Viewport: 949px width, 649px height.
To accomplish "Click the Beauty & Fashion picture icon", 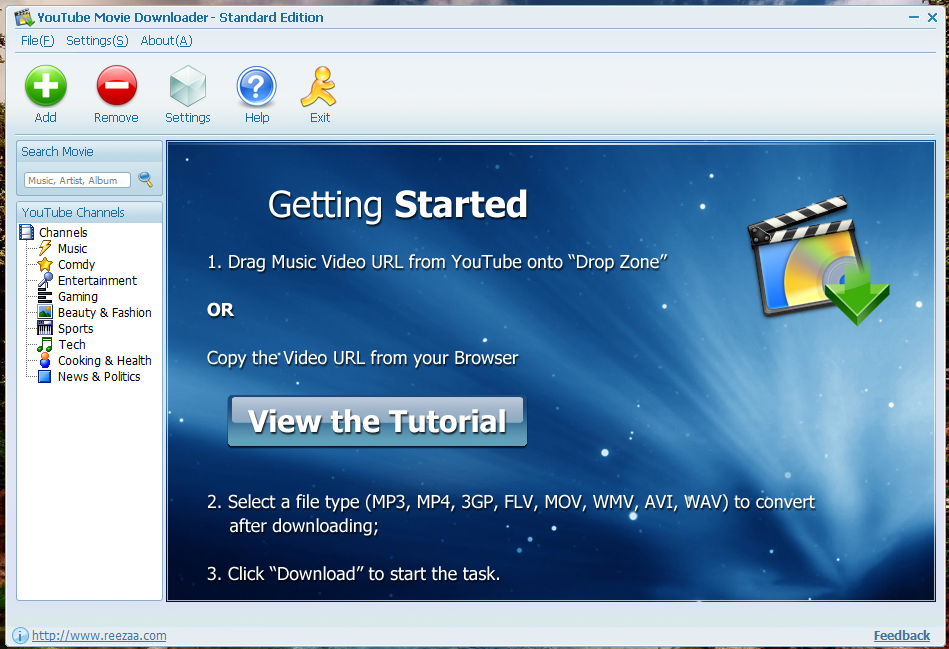I will [45, 312].
